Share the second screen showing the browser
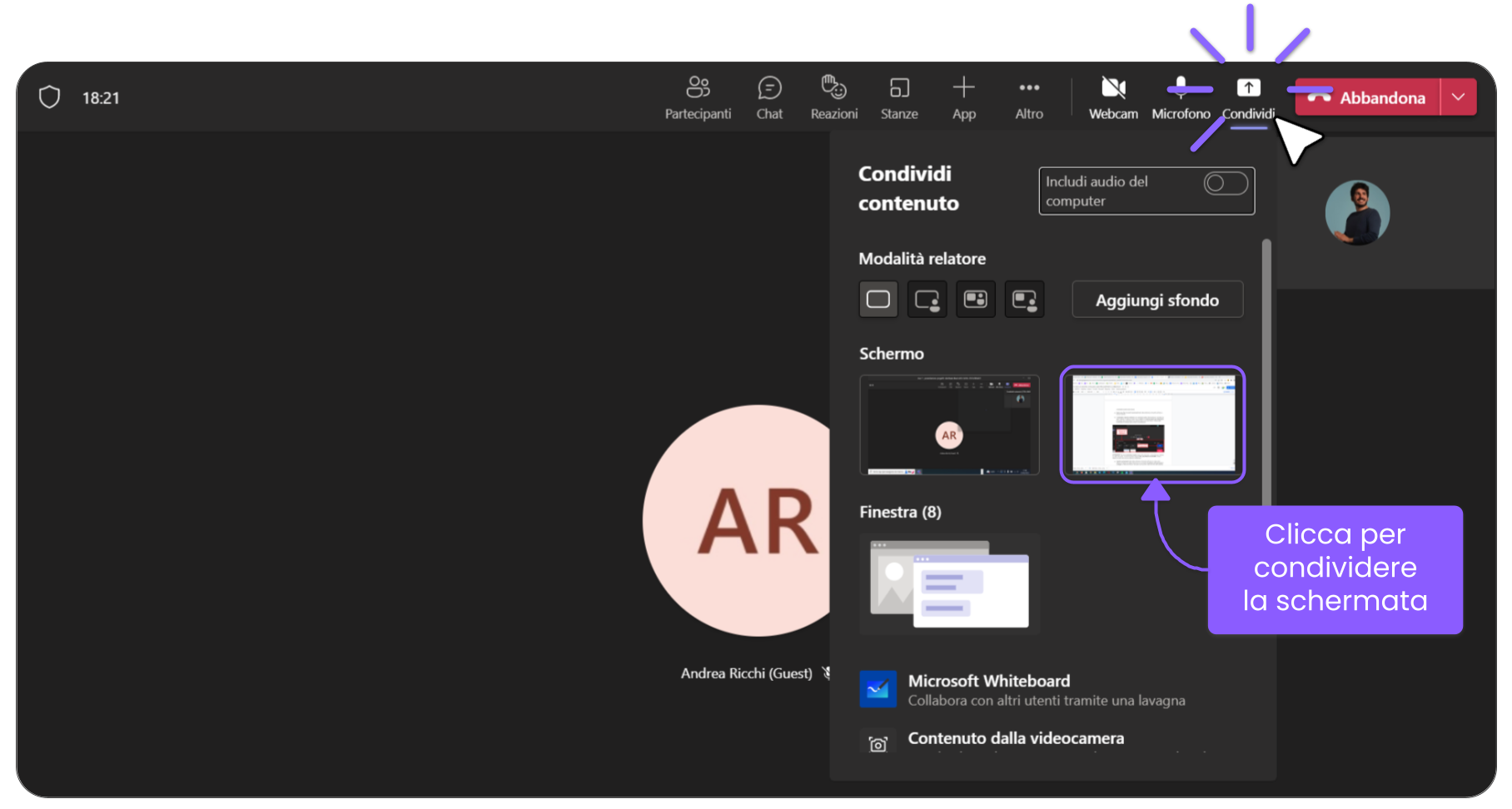 1152,424
